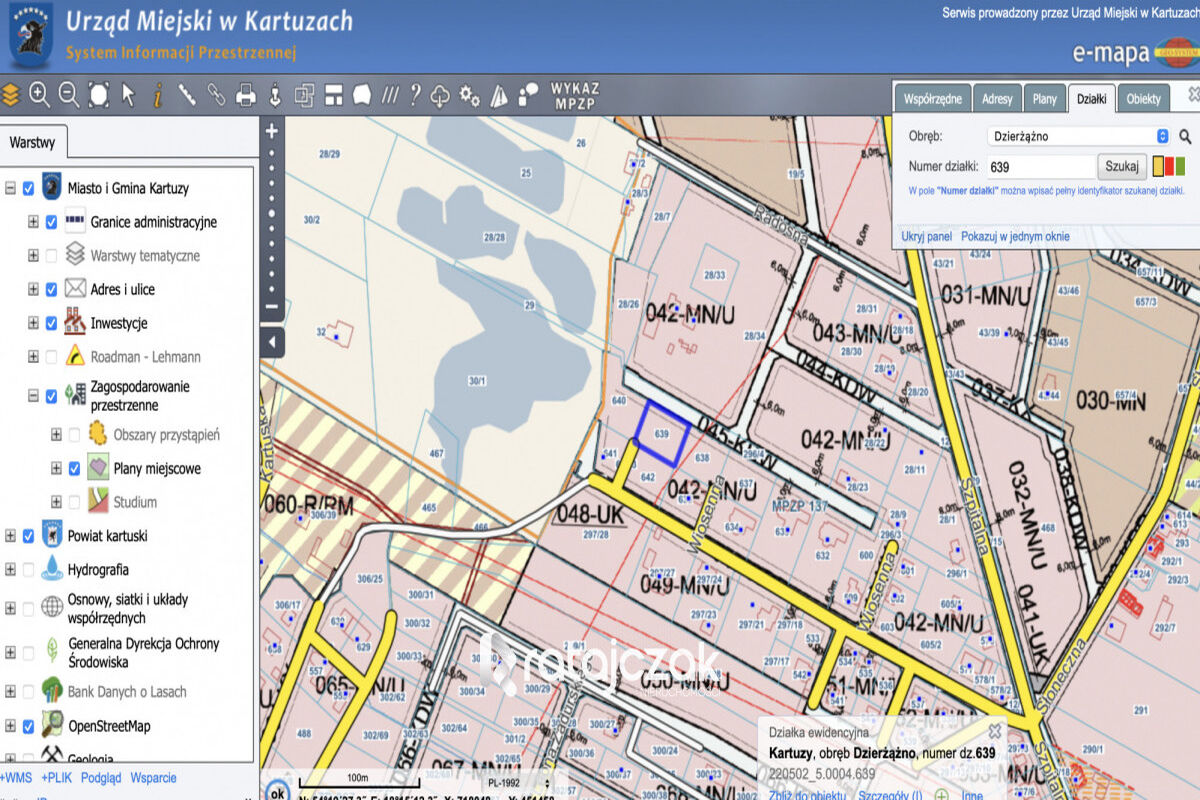Click the person with speech bubble icon
The image size is (1200, 800).
528,95
